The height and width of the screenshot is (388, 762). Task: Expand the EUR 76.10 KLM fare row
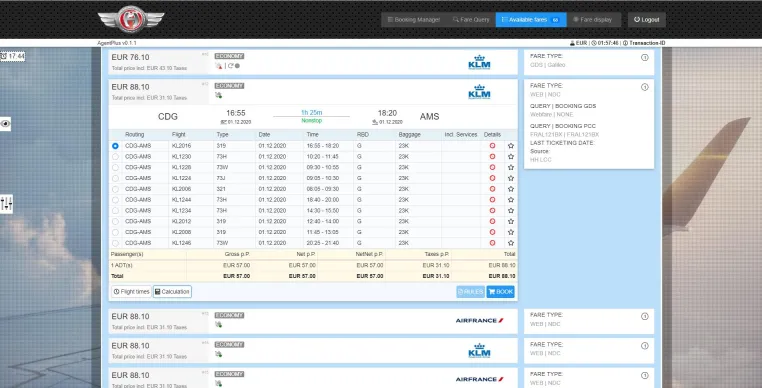313,62
